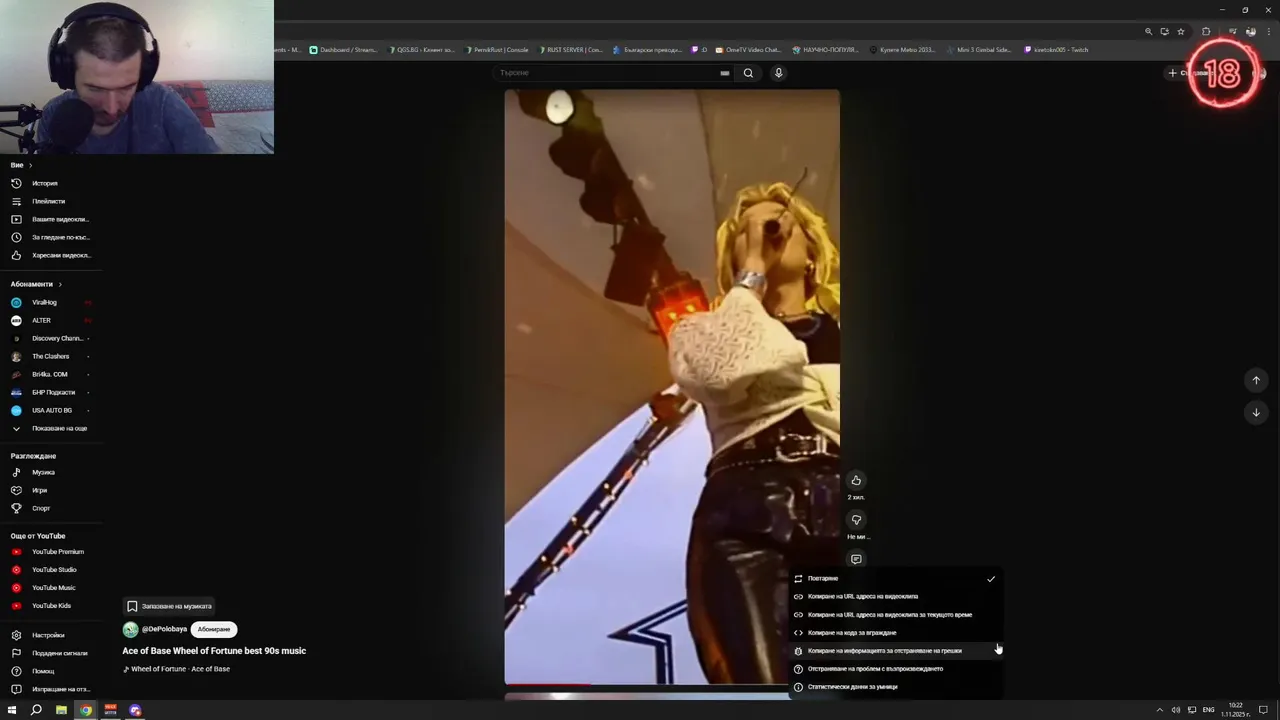Open the kiselokn005 - Twitch bookmark
This screenshot has height=720, width=1280.
coord(1056,49)
